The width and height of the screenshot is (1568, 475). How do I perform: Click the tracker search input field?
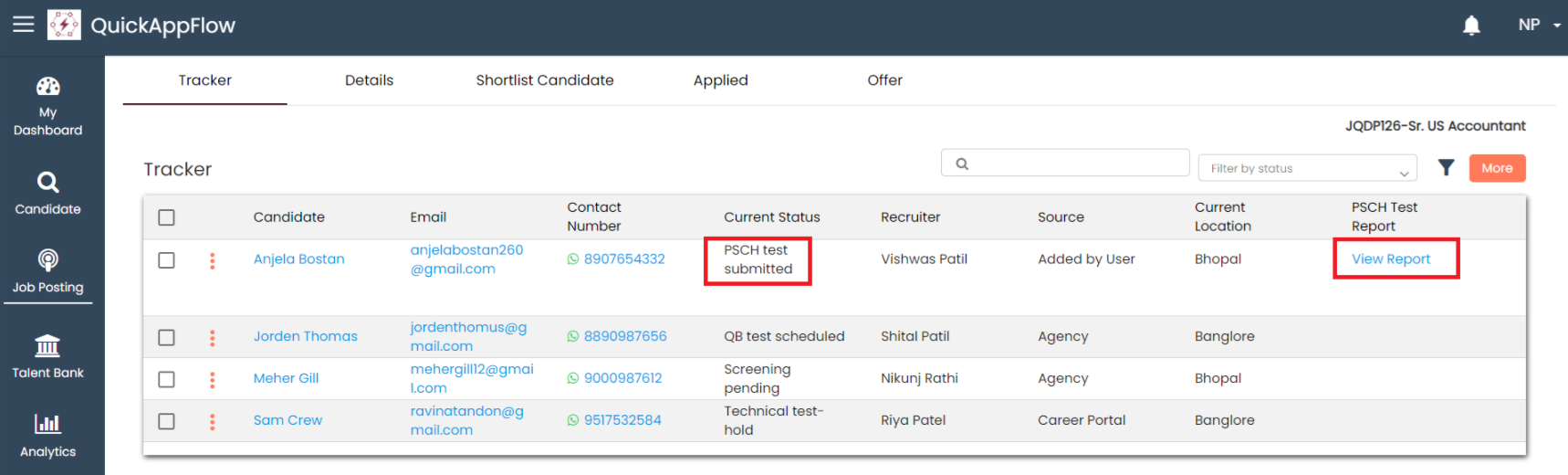(x=1065, y=164)
